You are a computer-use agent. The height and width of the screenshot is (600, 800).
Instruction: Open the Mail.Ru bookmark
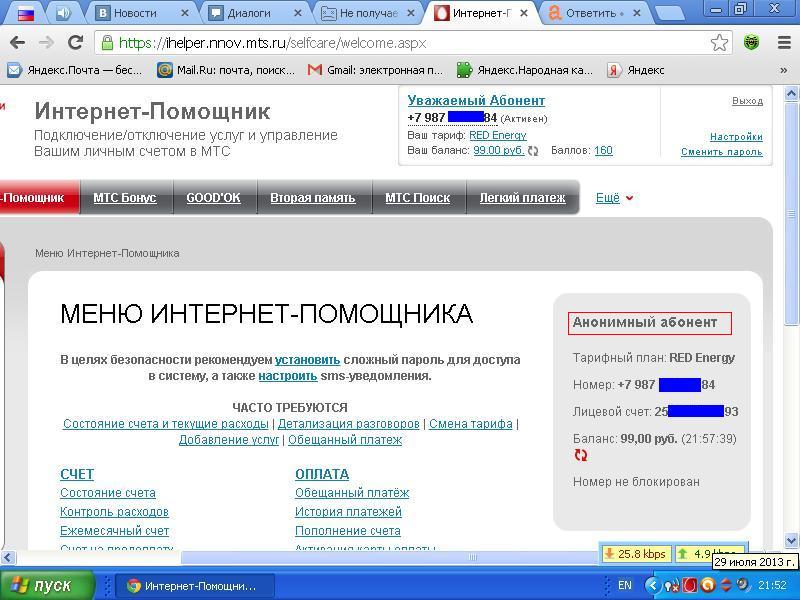point(226,70)
